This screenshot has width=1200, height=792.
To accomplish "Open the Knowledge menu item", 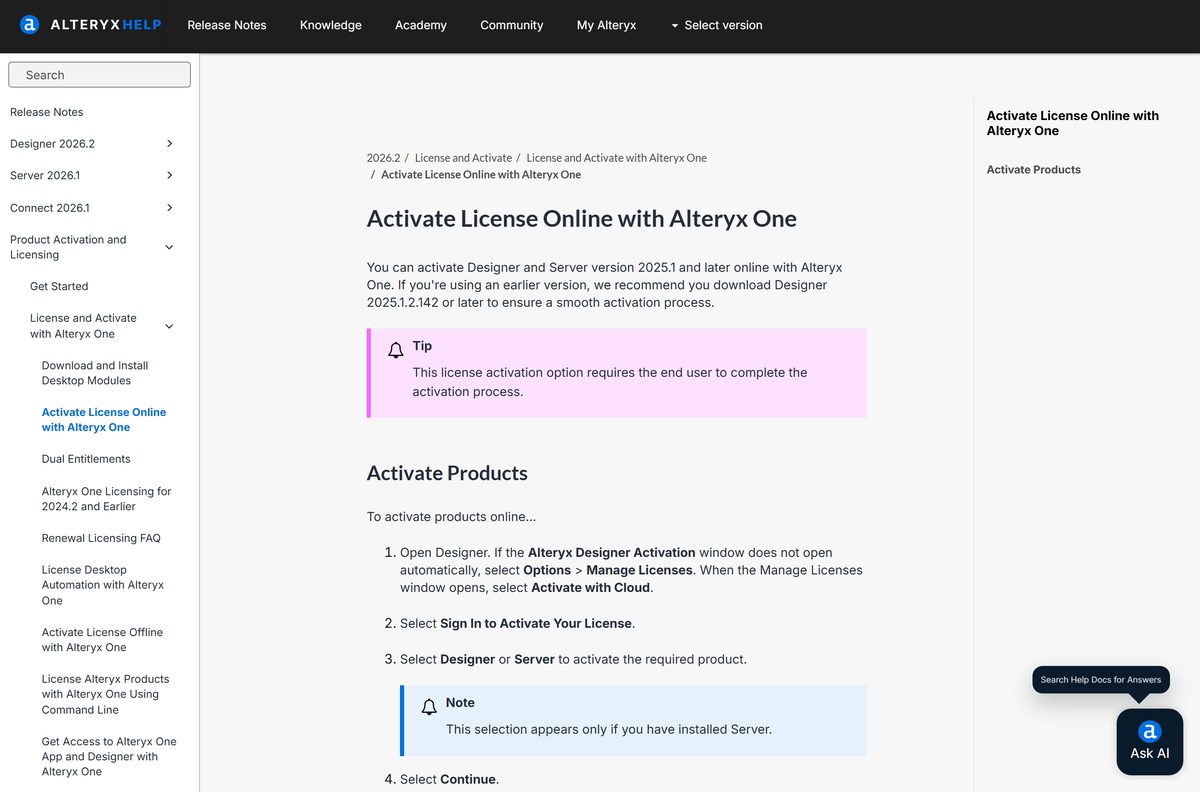I will click(x=331, y=25).
